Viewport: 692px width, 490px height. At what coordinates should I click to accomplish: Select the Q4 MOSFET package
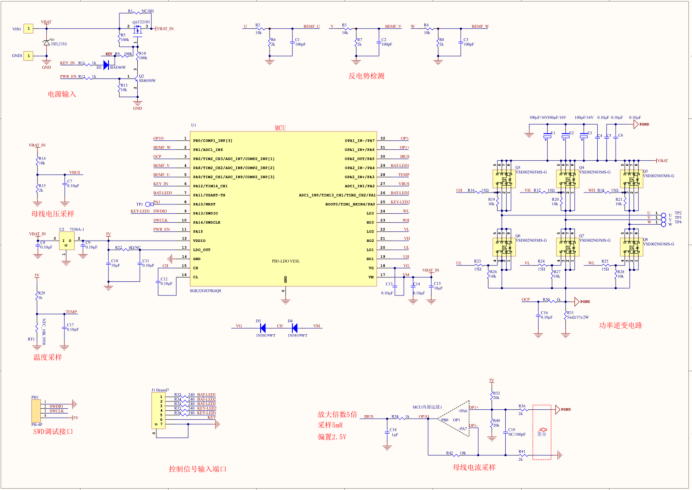(567, 179)
